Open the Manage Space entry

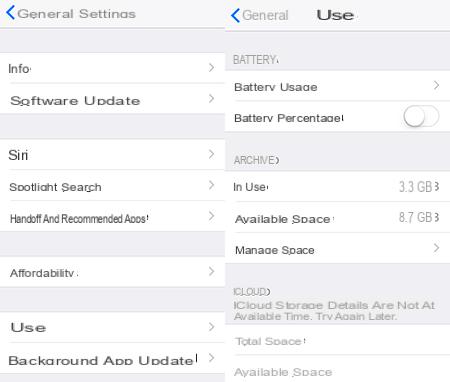337,248
